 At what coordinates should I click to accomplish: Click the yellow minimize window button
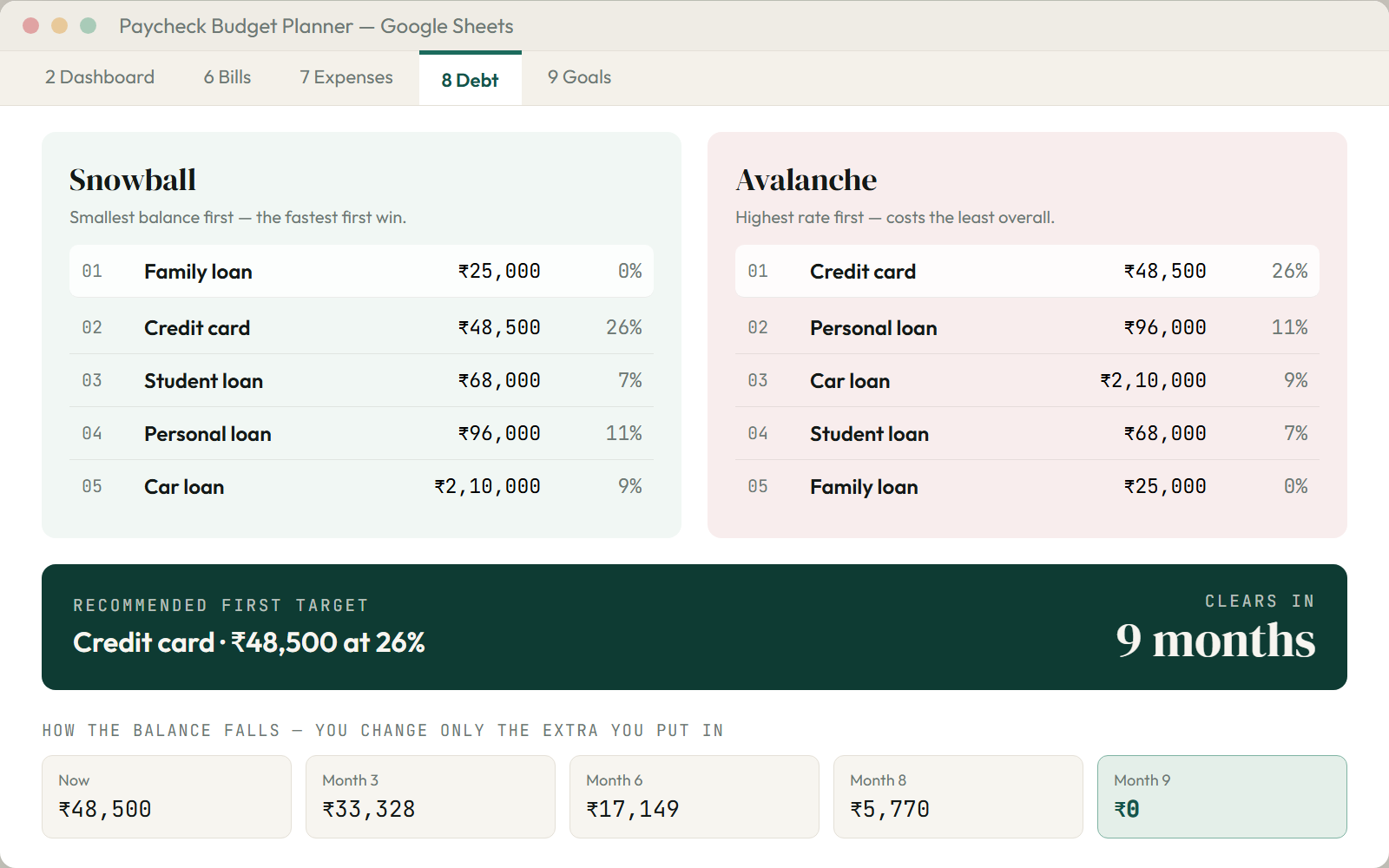tap(59, 26)
